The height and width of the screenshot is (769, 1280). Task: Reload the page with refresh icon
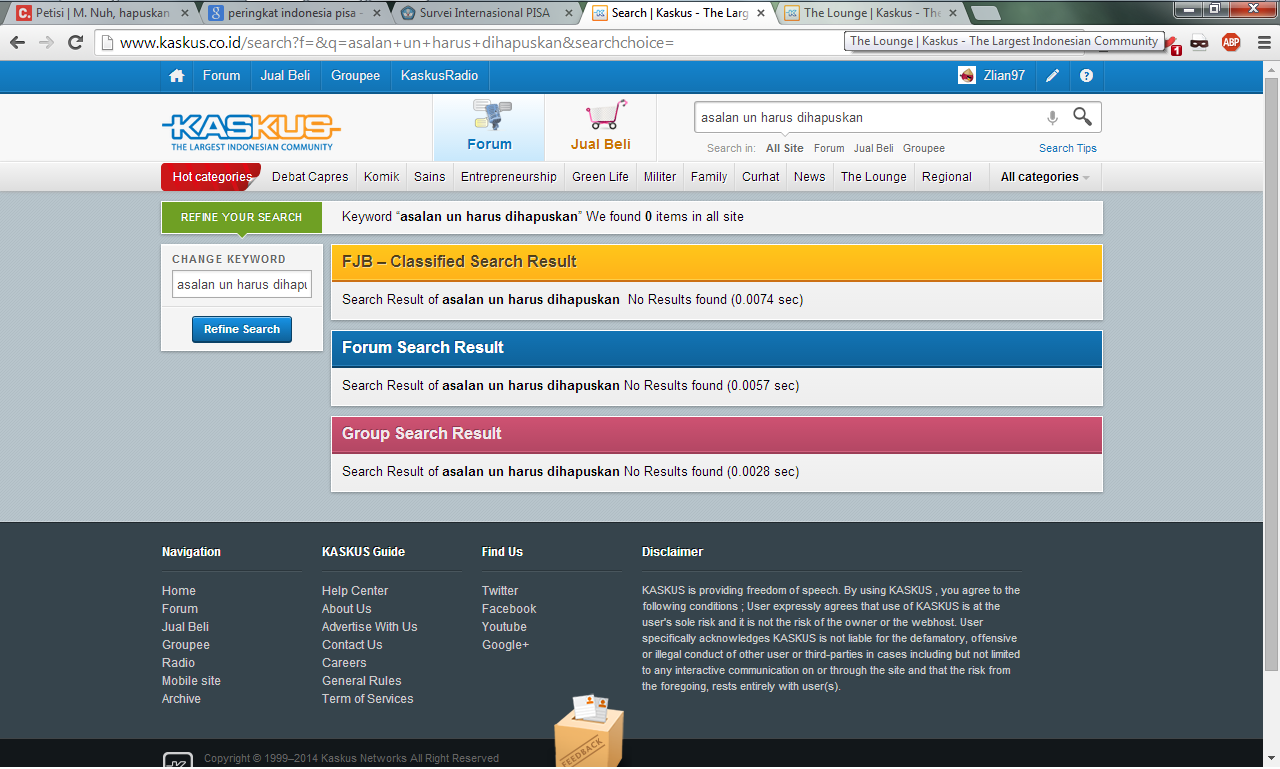pyautogui.click(x=75, y=42)
